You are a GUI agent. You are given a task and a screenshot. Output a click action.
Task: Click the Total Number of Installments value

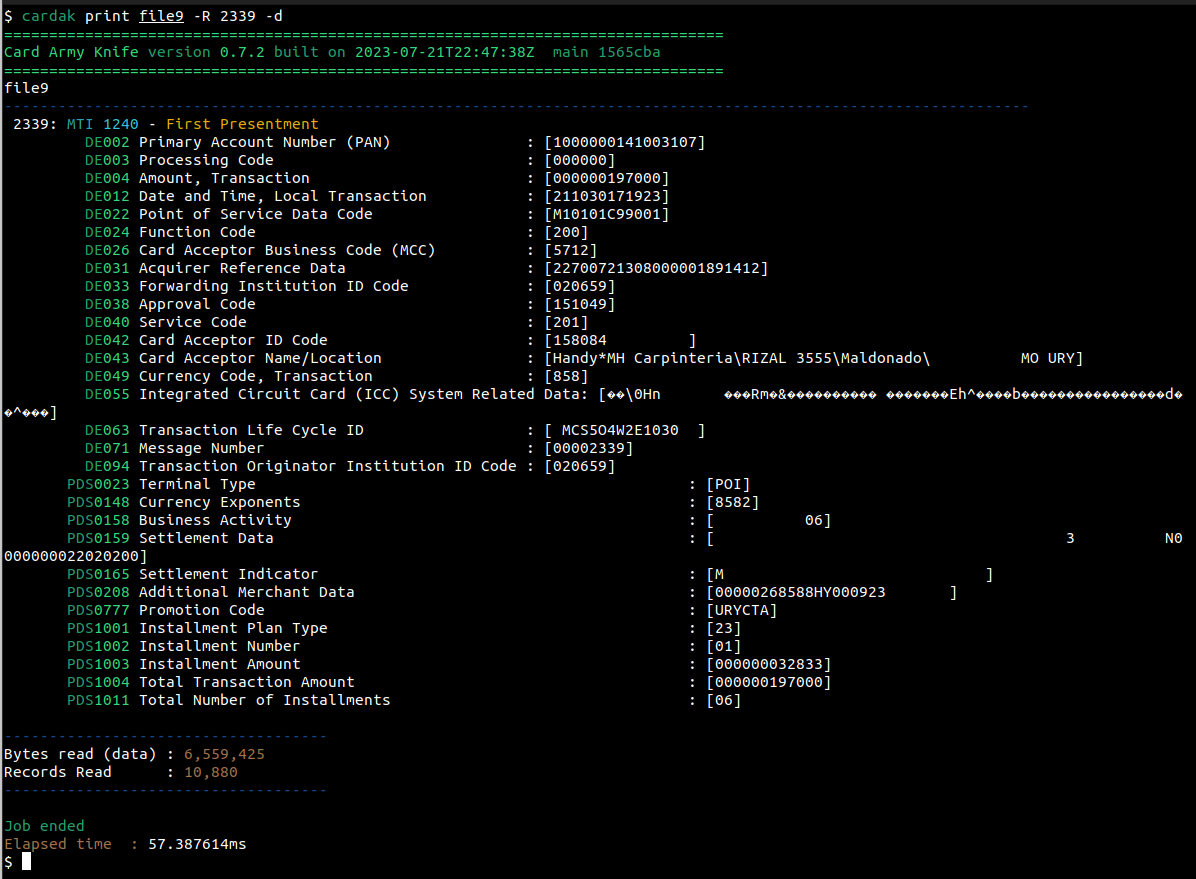[724, 700]
